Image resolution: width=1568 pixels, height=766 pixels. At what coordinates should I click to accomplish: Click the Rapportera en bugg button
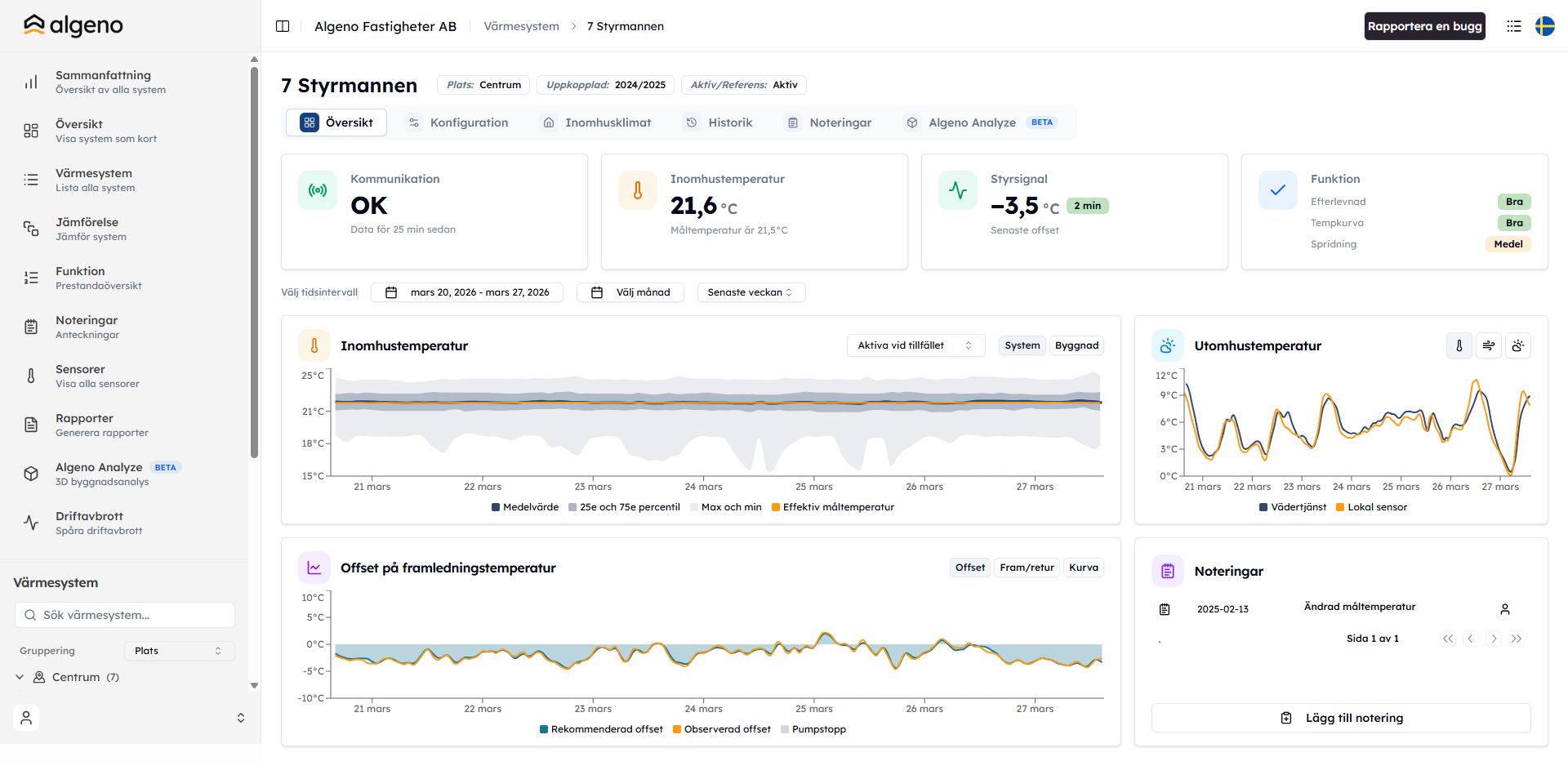point(1424,26)
